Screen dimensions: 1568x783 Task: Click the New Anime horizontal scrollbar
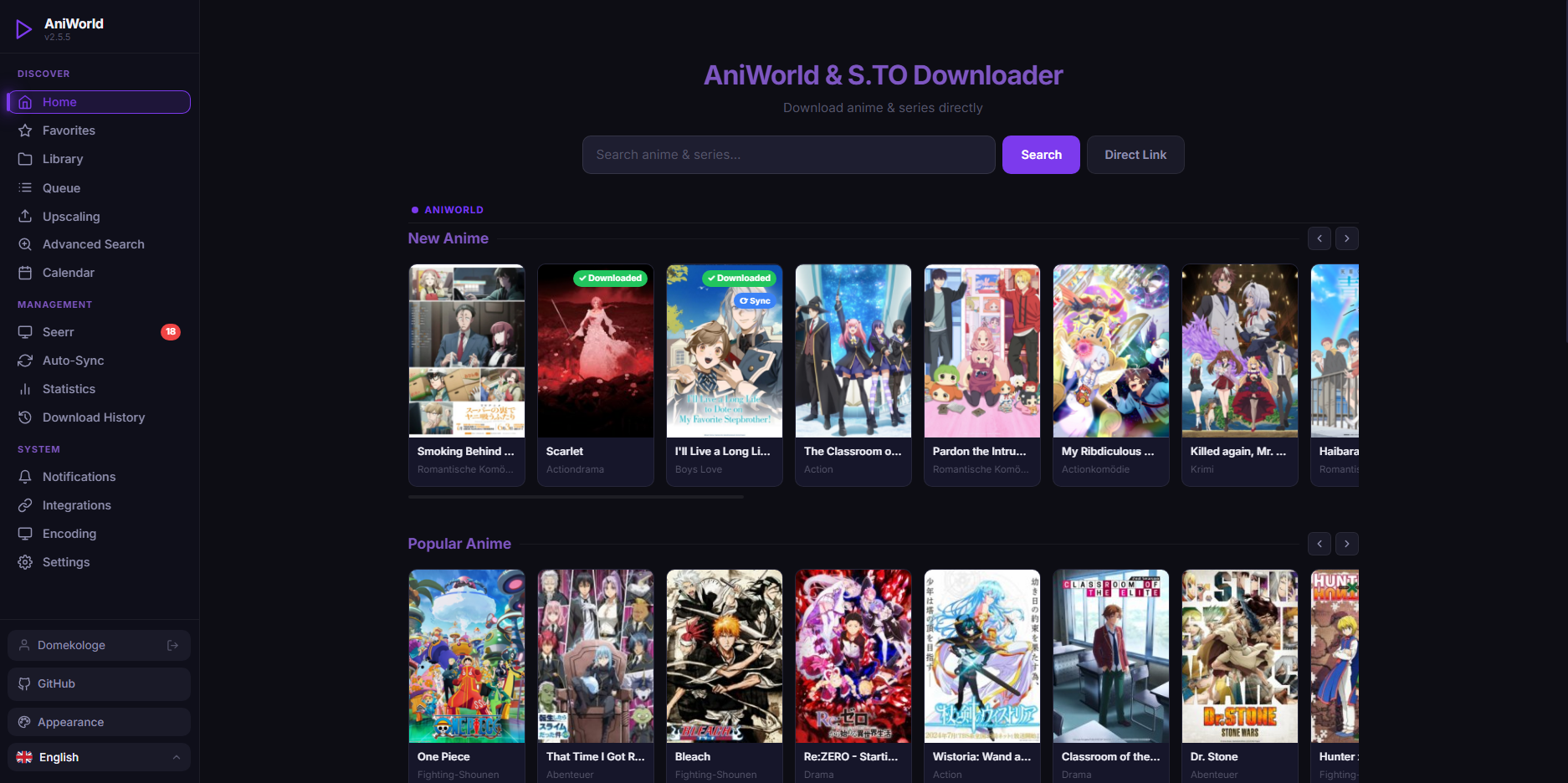(x=576, y=497)
